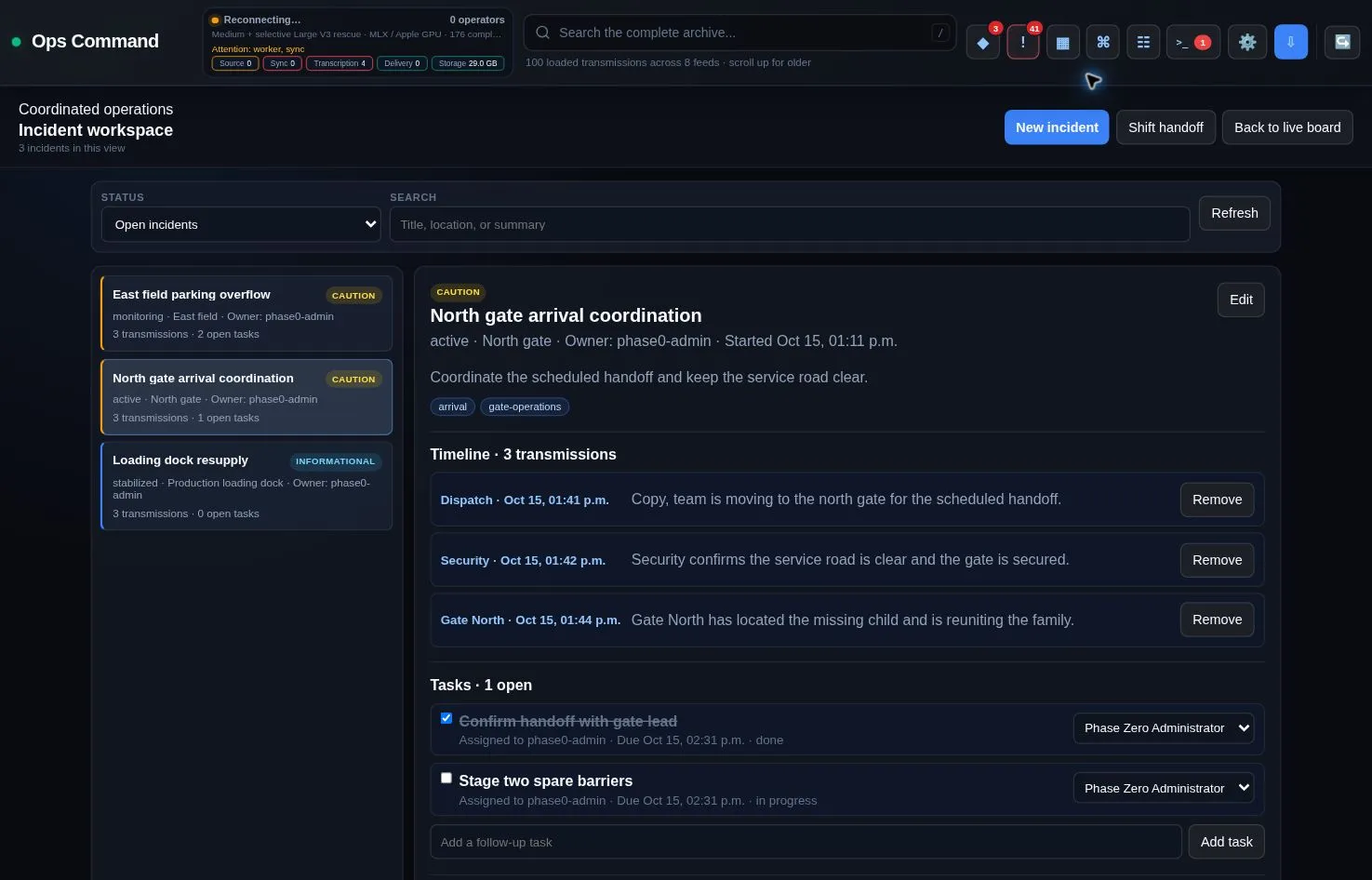Click the blue down-arrow icon button

(x=1291, y=42)
